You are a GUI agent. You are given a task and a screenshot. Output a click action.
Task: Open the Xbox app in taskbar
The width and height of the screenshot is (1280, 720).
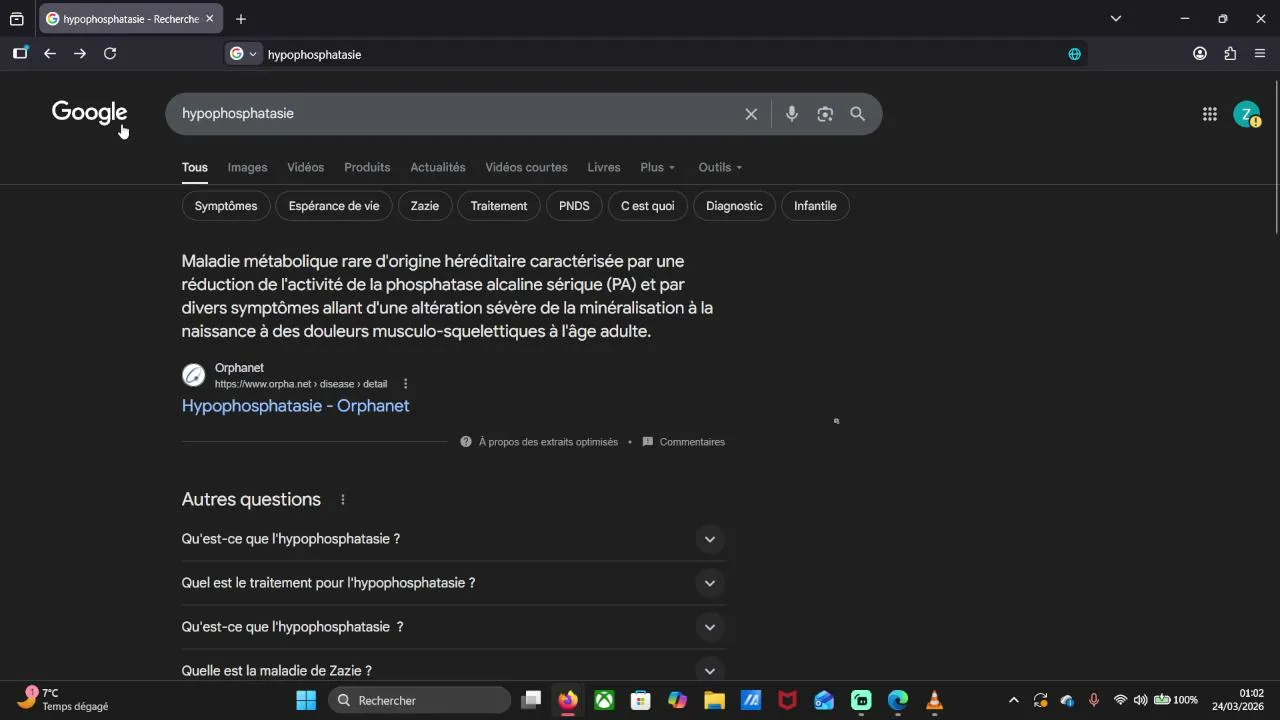point(604,700)
